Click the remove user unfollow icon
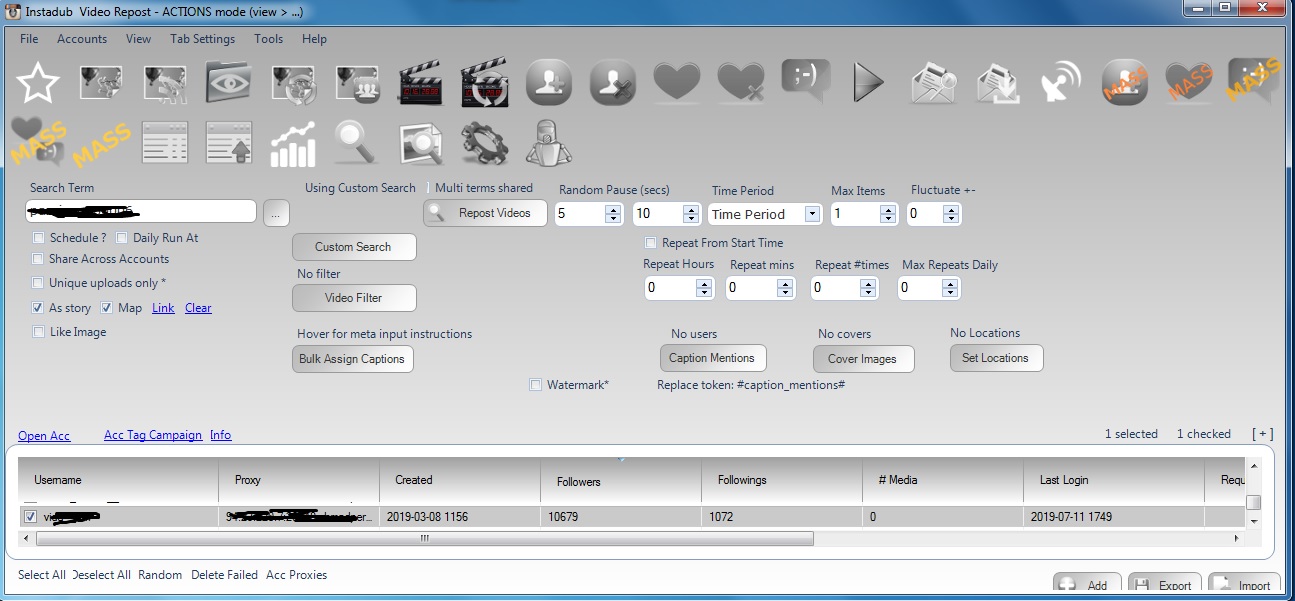 [x=612, y=82]
